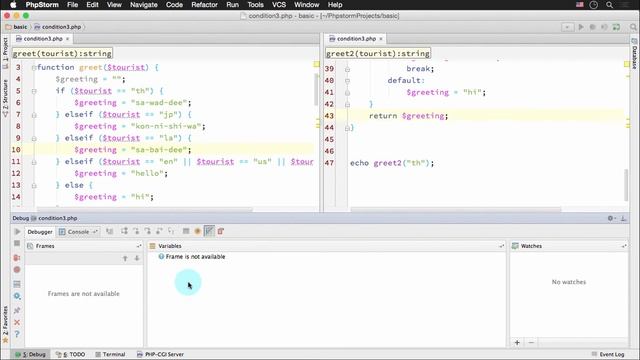
Task: Open the Tools menu
Action: tap(255, 5)
